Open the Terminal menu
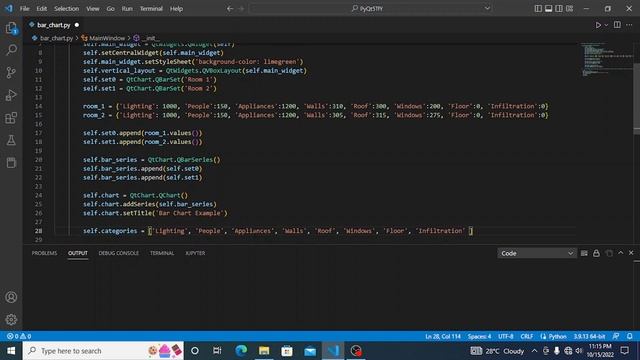The image size is (640, 360). (151, 9)
